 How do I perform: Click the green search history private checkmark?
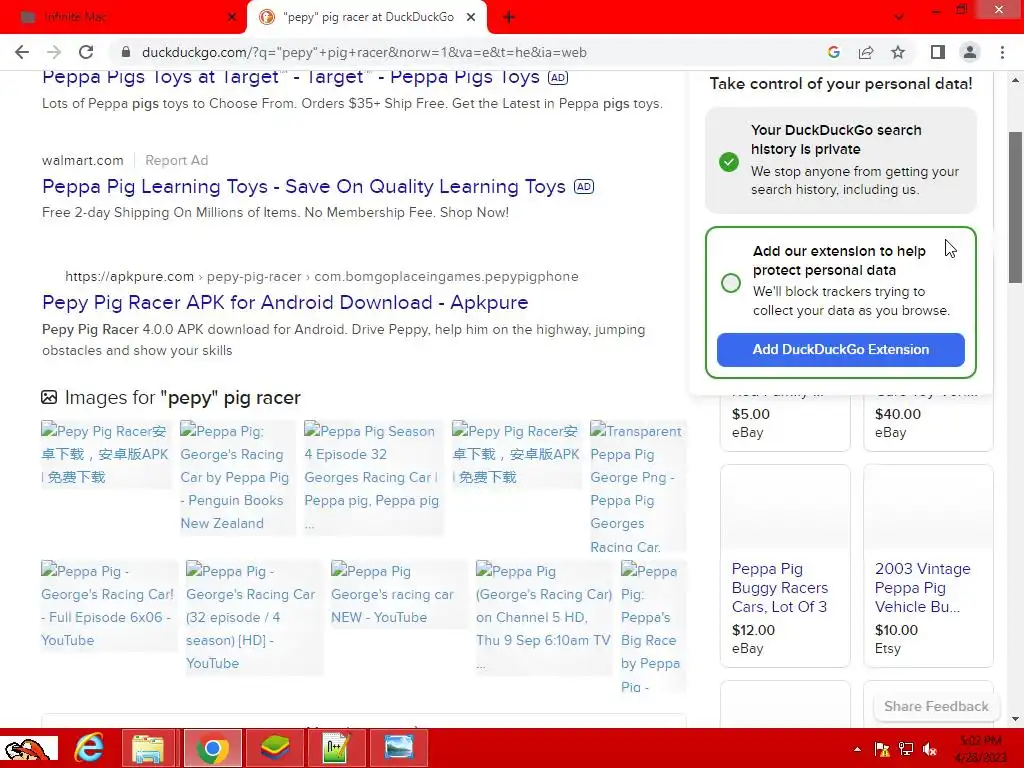tap(729, 161)
